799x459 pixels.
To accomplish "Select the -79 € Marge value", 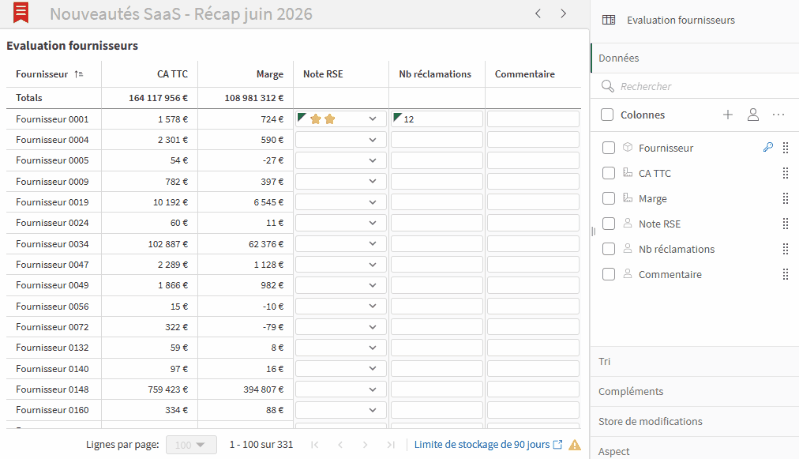I will click(x=273, y=327).
